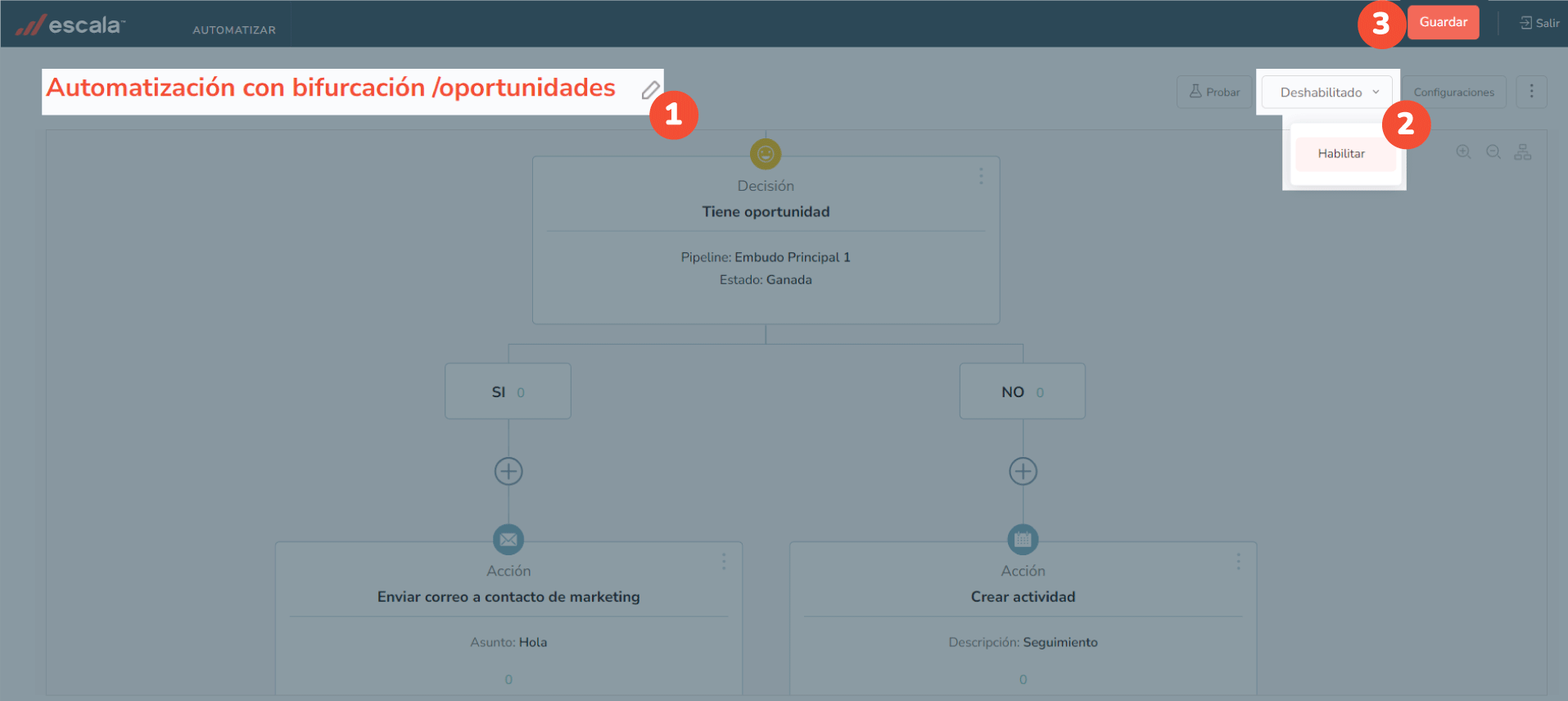Click the 0 counter under Asunto: Hola
The image size is (1568, 701).
click(508, 680)
